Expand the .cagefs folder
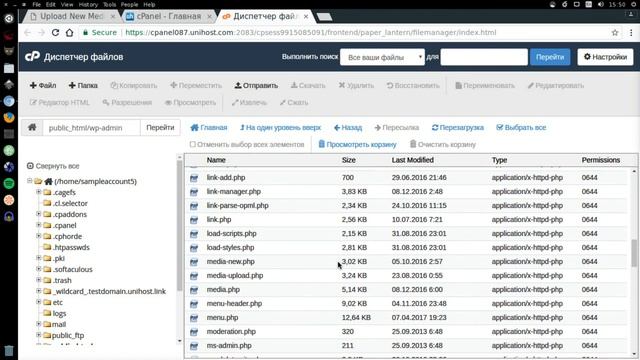The width and height of the screenshot is (640, 360). tap(38, 192)
